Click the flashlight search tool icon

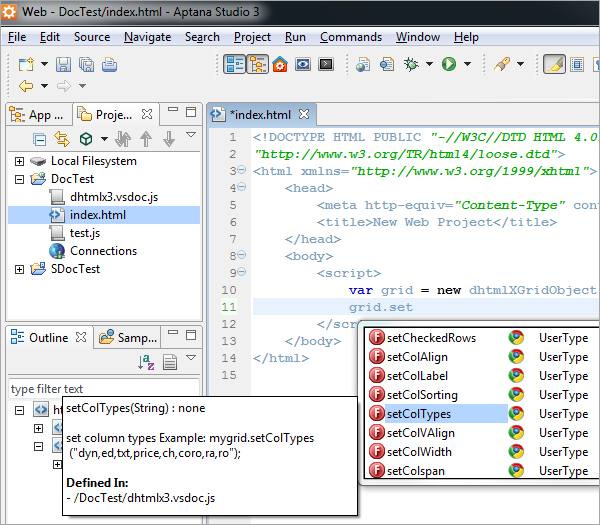502,64
